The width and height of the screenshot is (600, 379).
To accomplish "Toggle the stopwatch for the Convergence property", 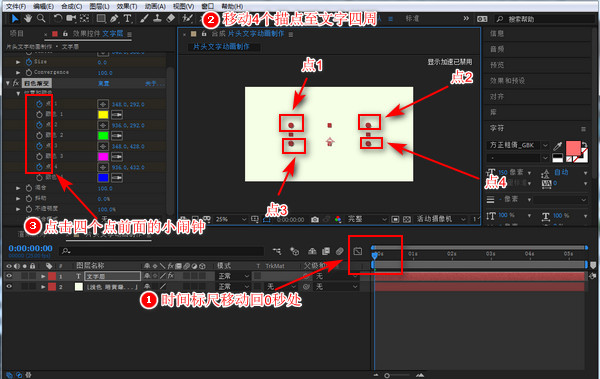I will [29, 72].
